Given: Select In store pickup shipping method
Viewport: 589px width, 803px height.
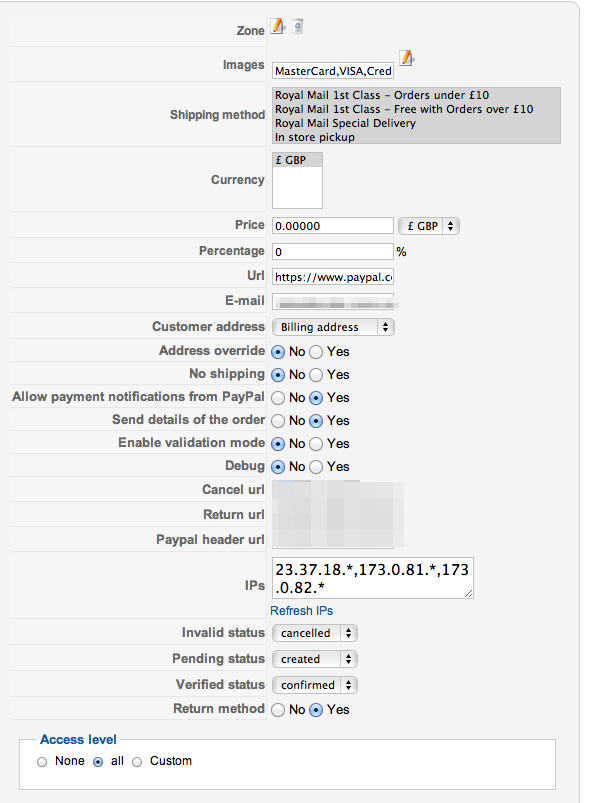Looking at the screenshot, I should click(314, 137).
